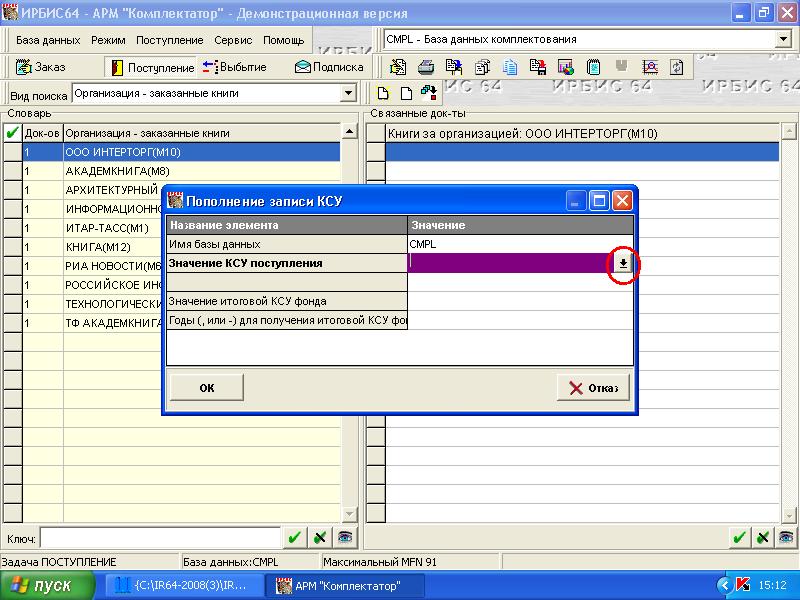Open the dropdown for Значение КСУ поступления
Image resolution: width=800 pixels, height=600 pixels.
pos(622,263)
